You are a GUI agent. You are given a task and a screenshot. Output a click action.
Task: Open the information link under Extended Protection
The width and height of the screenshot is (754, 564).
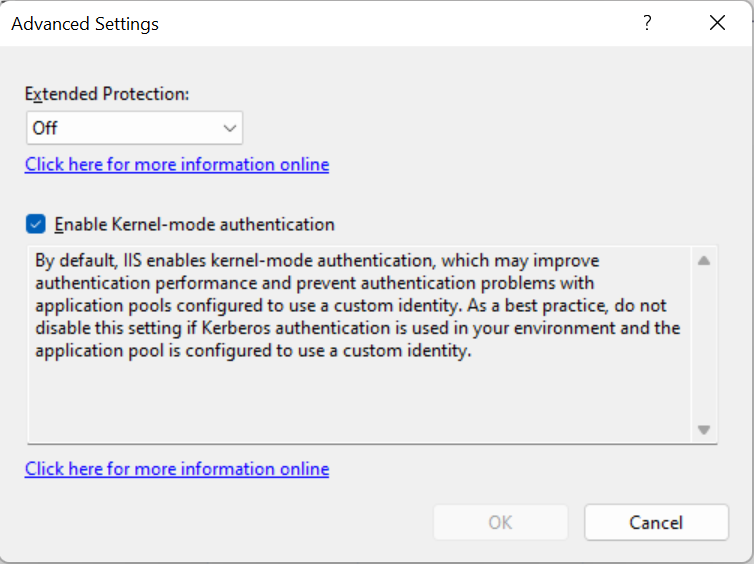tap(177, 164)
